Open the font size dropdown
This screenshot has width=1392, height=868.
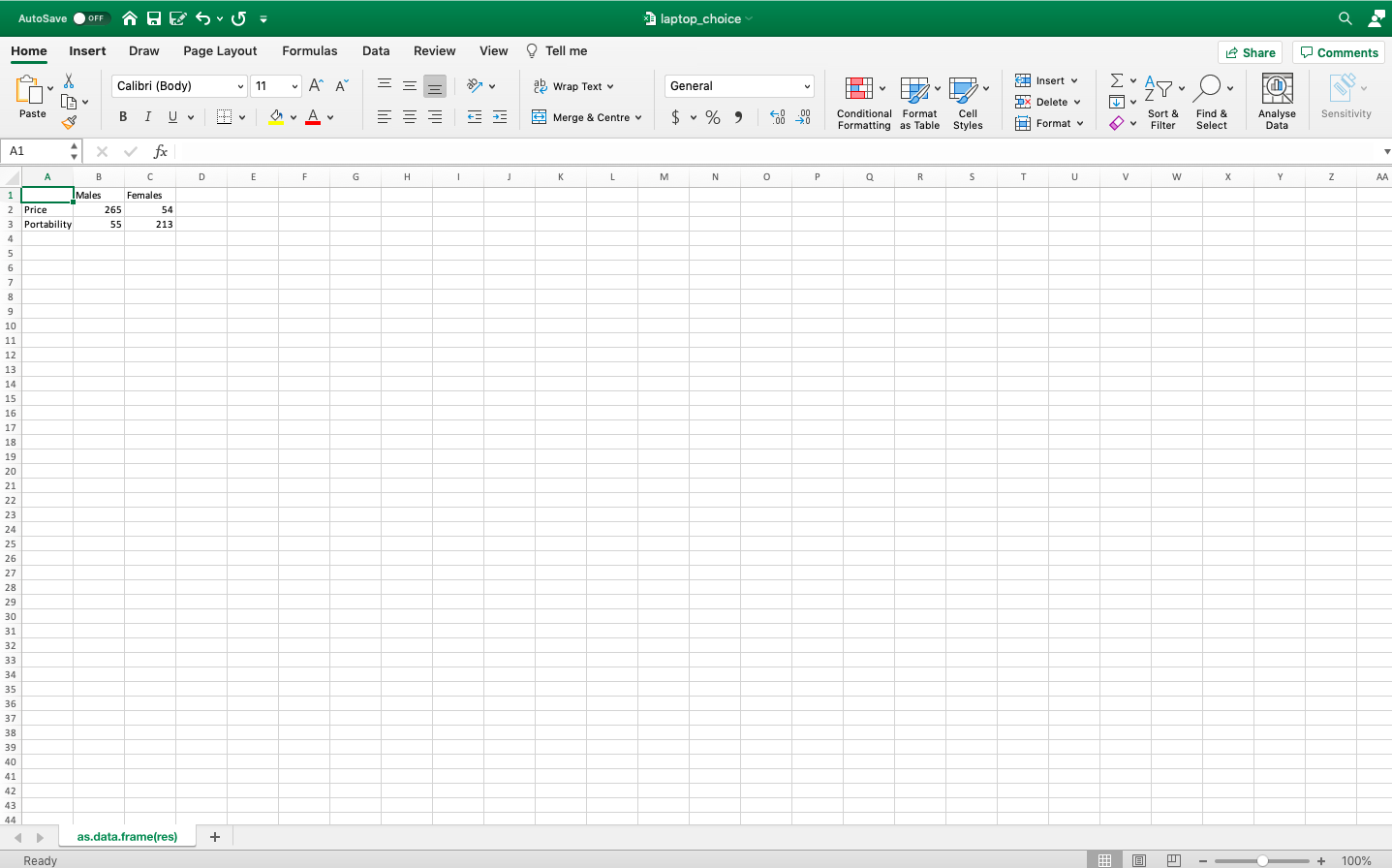[x=294, y=86]
